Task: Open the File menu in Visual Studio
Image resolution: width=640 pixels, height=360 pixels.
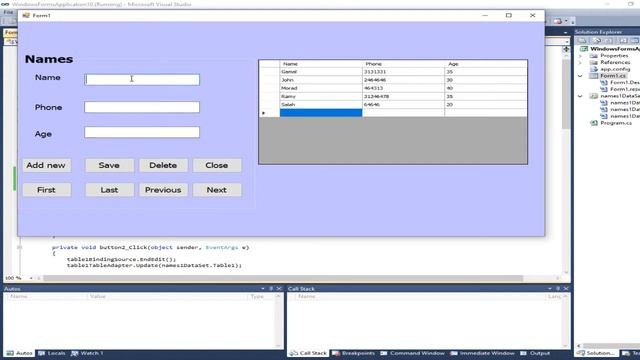Action: pyautogui.click(x=8, y=12)
